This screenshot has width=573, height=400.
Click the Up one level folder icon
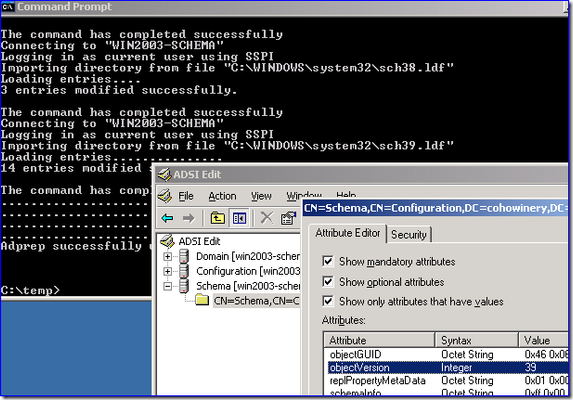click(217, 218)
